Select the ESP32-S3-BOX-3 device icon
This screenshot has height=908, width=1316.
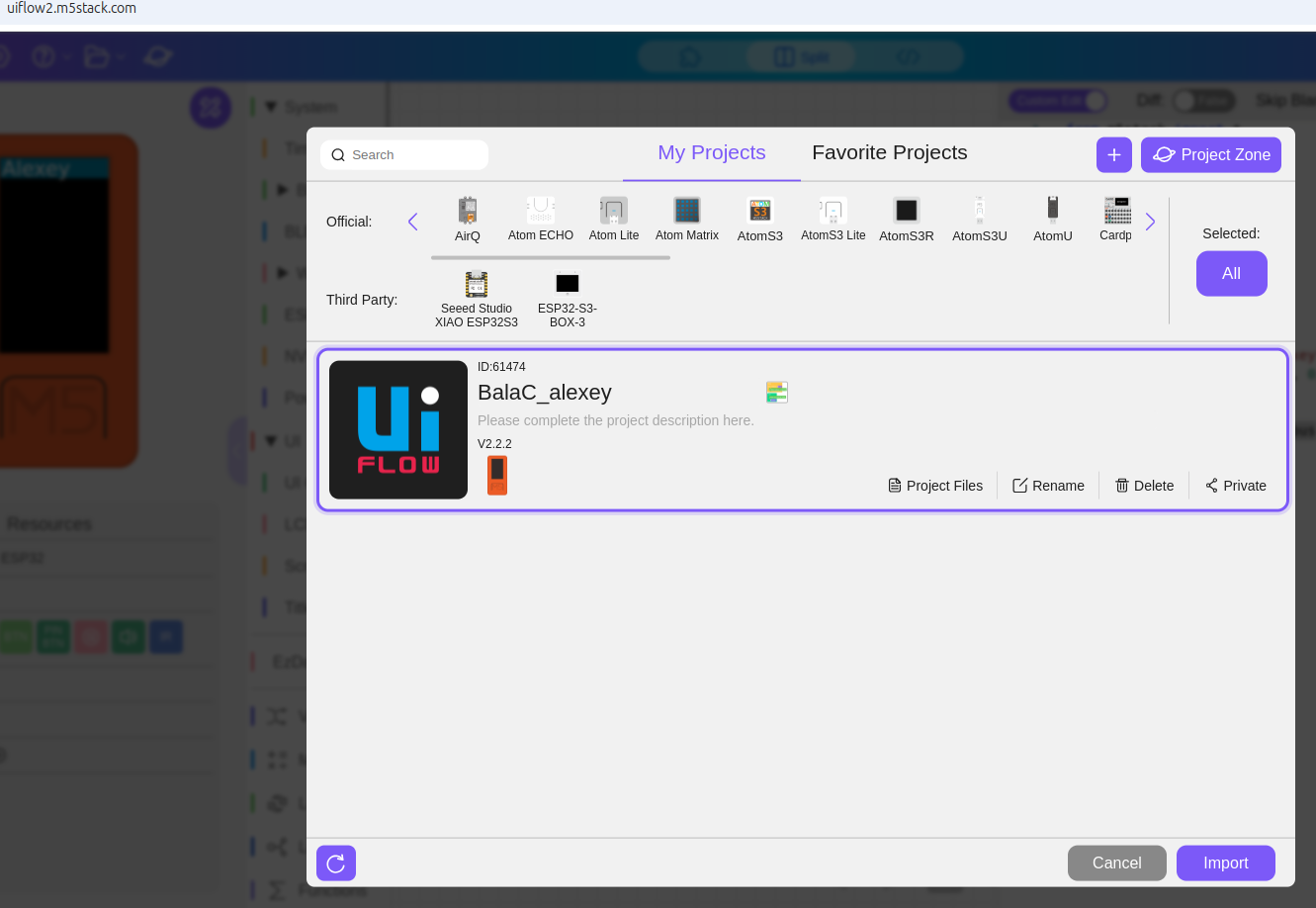[568, 284]
